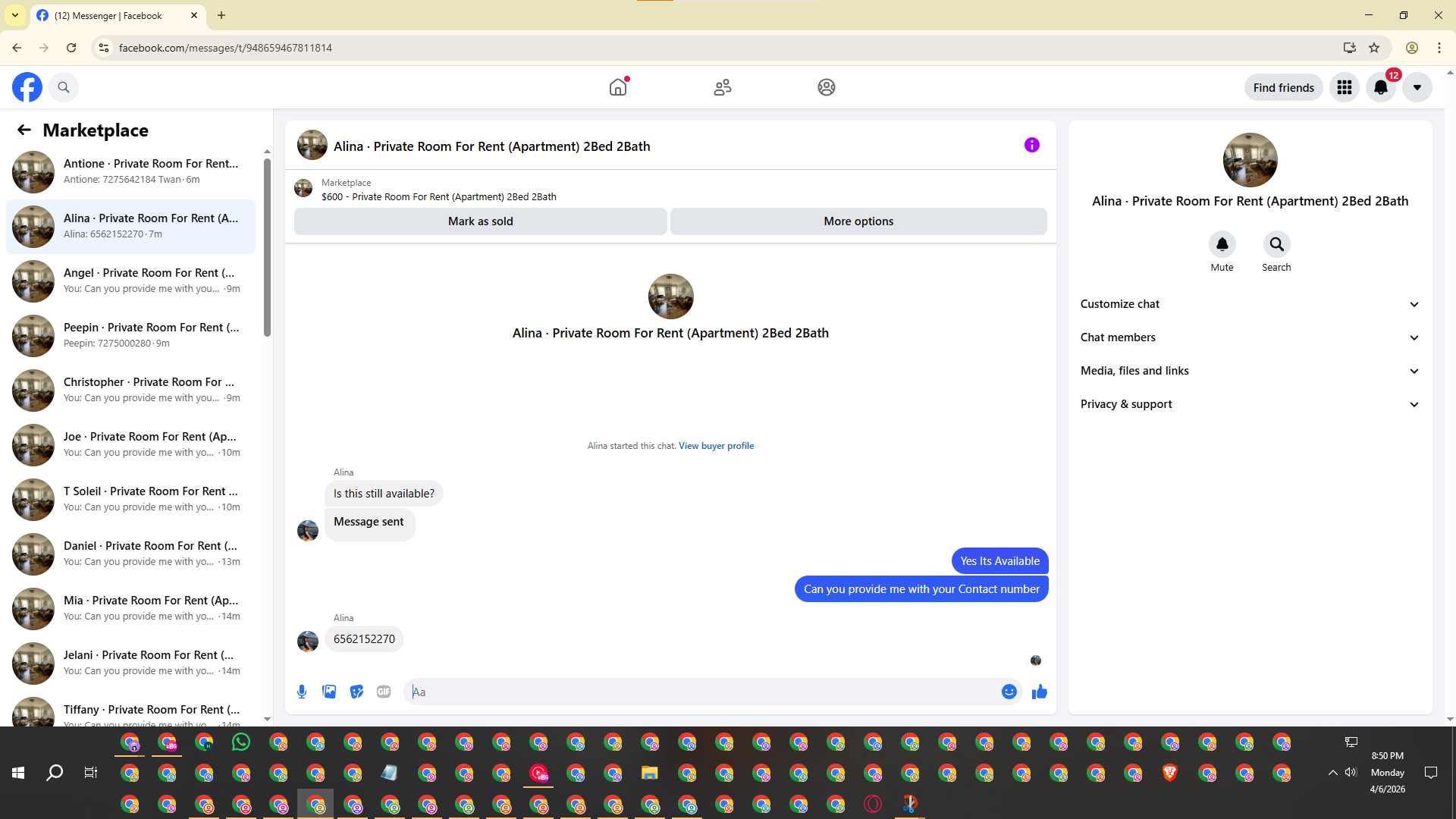Image resolution: width=1456 pixels, height=819 pixels.
Task: Open Jelani's room rental conversation
Action: point(131,664)
